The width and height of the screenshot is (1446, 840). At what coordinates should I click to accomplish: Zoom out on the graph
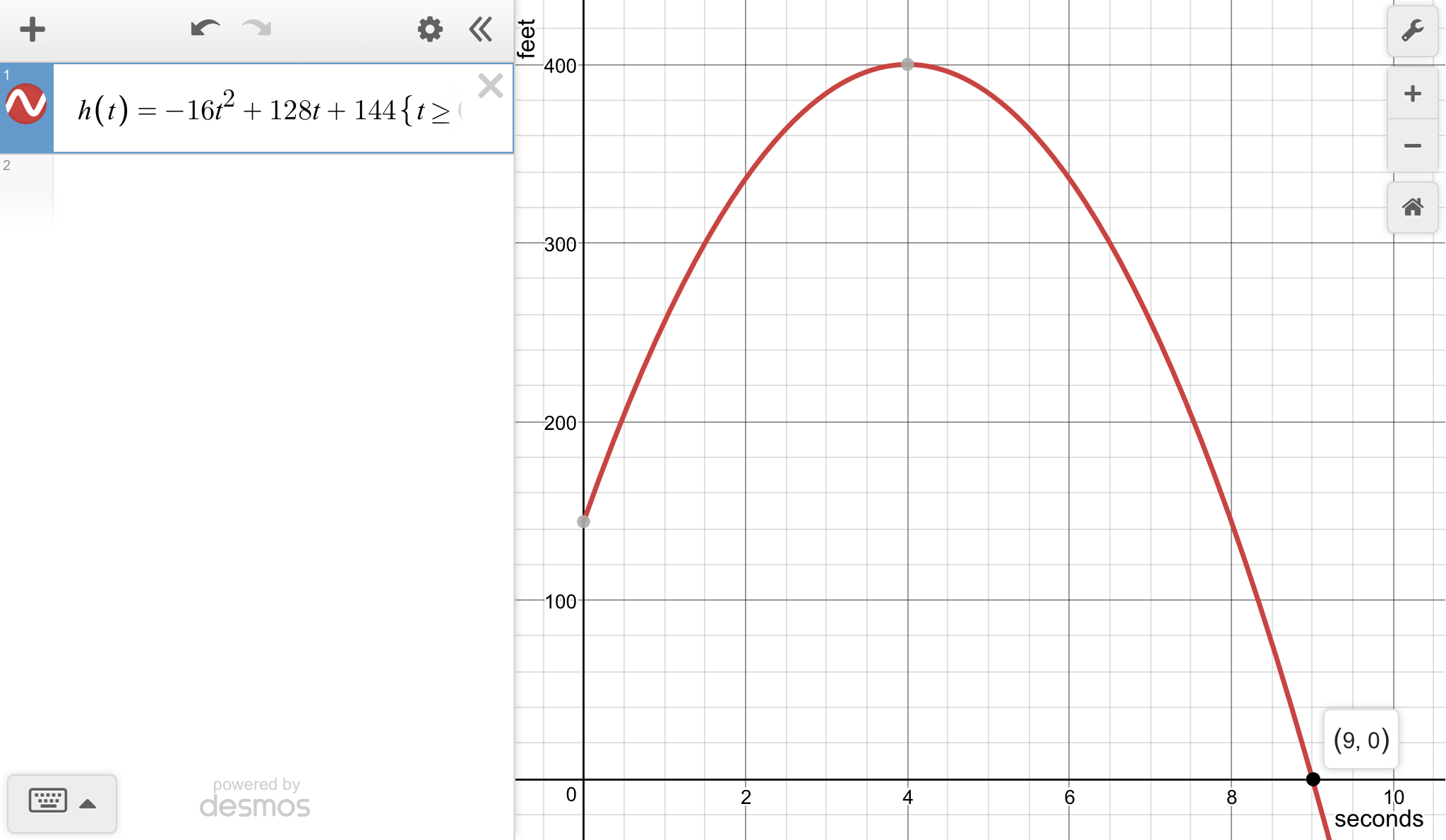[1412, 146]
